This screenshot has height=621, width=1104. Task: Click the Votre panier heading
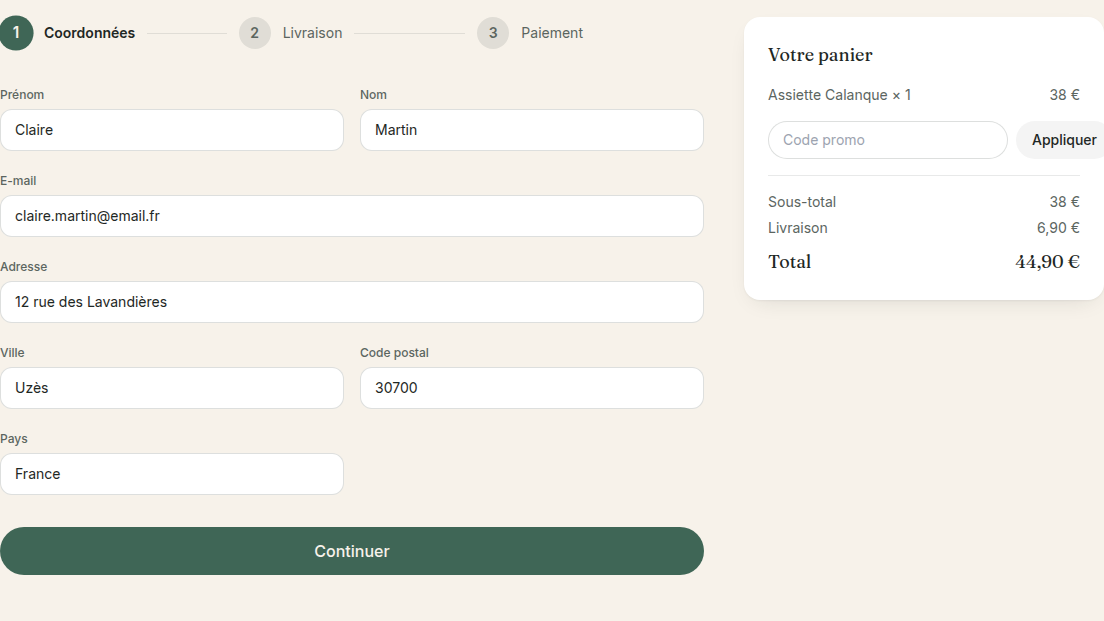(x=820, y=55)
